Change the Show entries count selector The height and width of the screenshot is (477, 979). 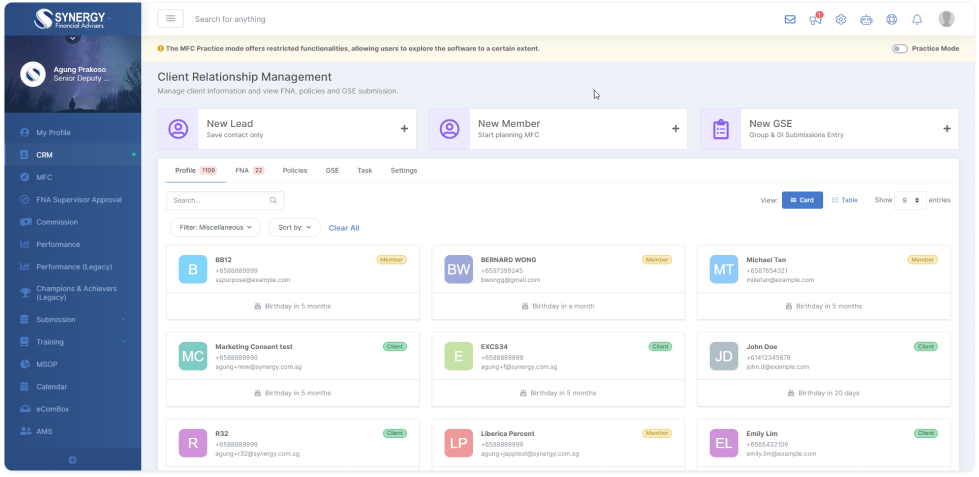[910, 200]
